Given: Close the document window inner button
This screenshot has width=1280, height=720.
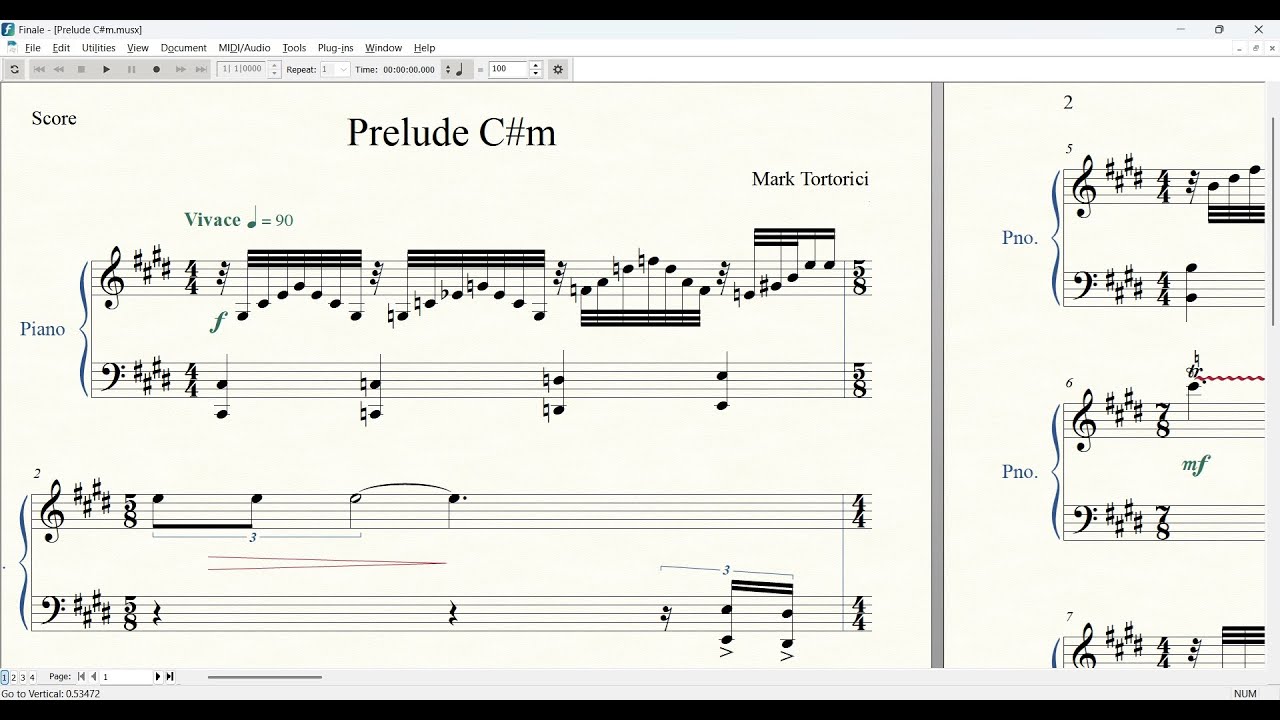Looking at the screenshot, I should pos(1271,48).
